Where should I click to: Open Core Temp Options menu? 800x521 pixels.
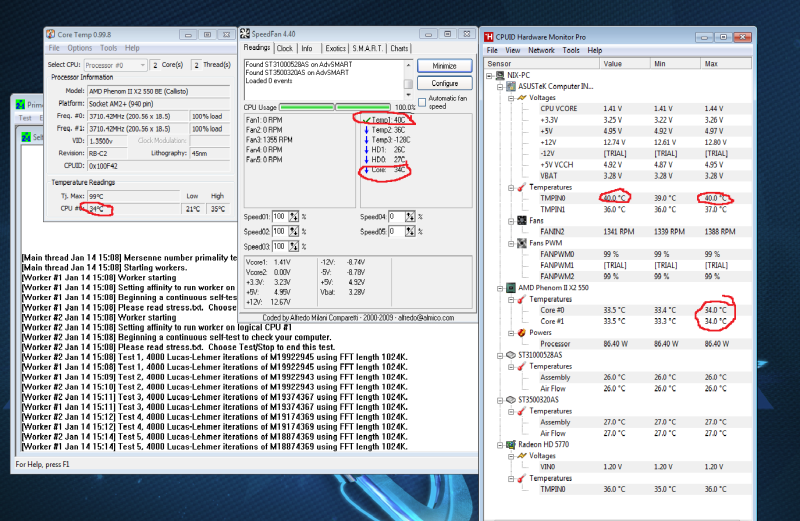[x=80, y=48]
